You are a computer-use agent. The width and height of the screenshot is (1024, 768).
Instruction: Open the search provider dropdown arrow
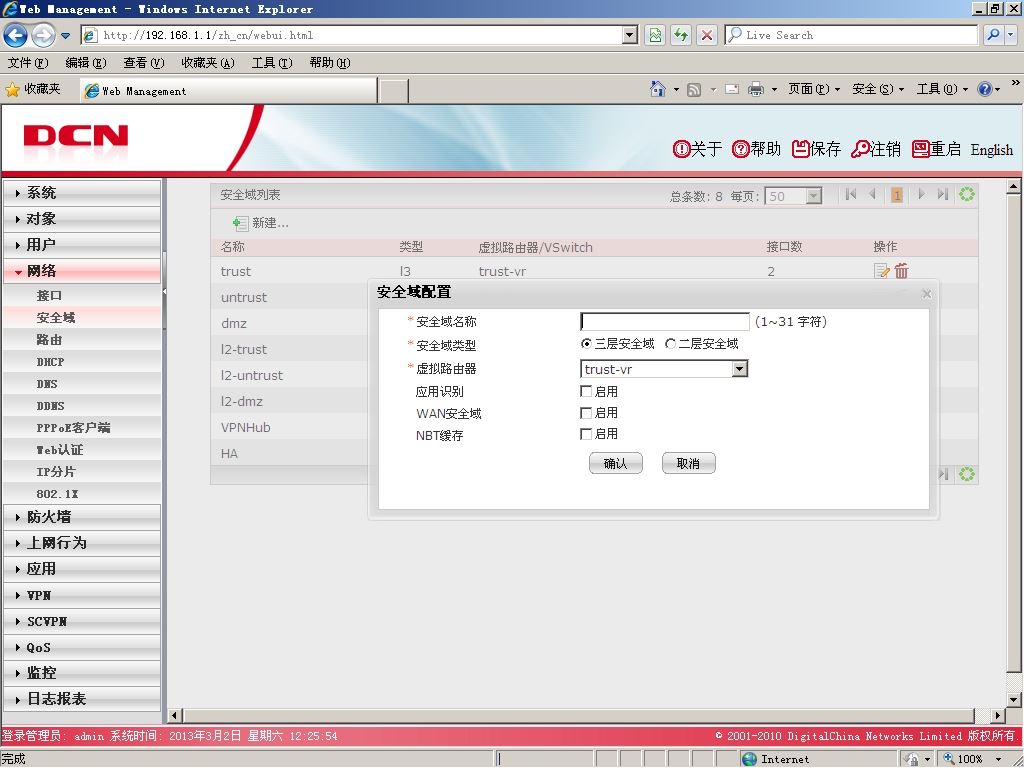click(x=1010, y=35)
